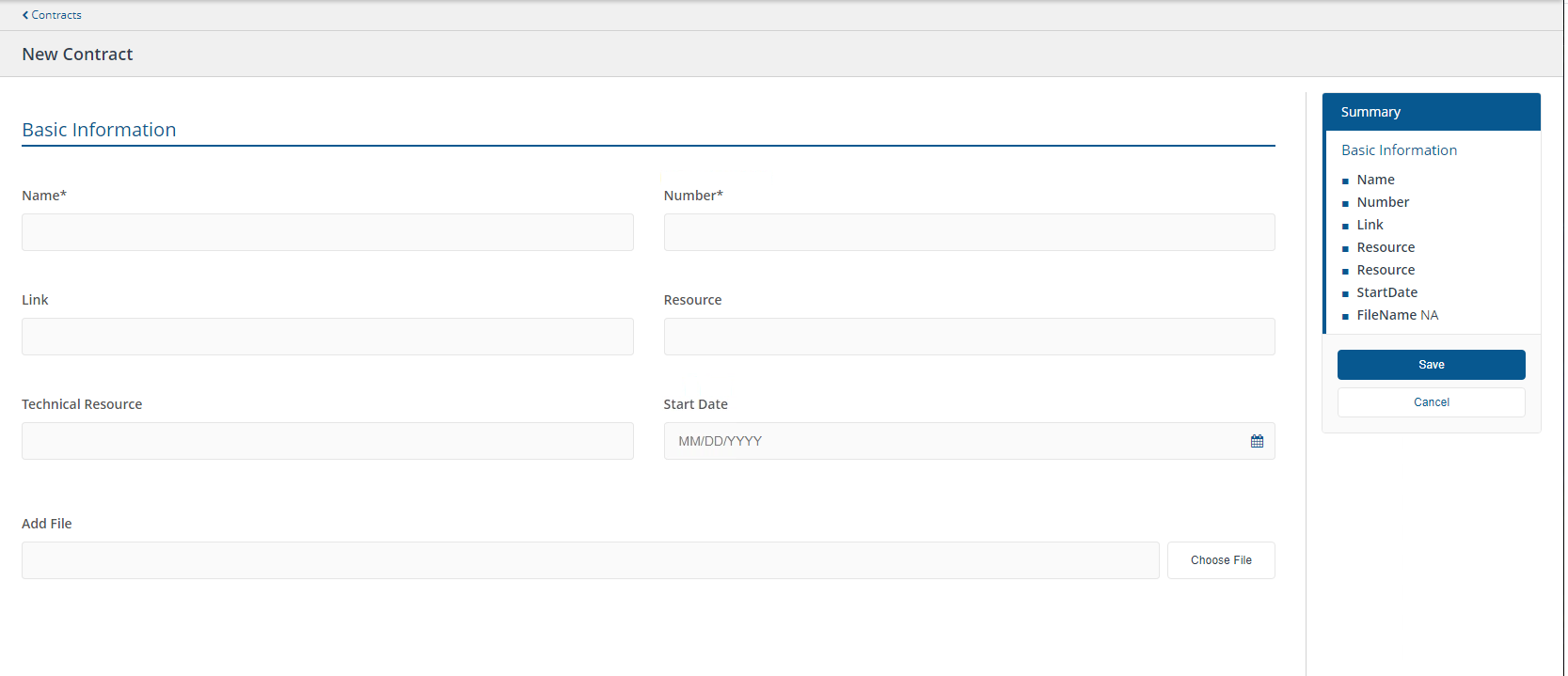Open Basic Information in the Summary panel

click(x=1399, y=150)
